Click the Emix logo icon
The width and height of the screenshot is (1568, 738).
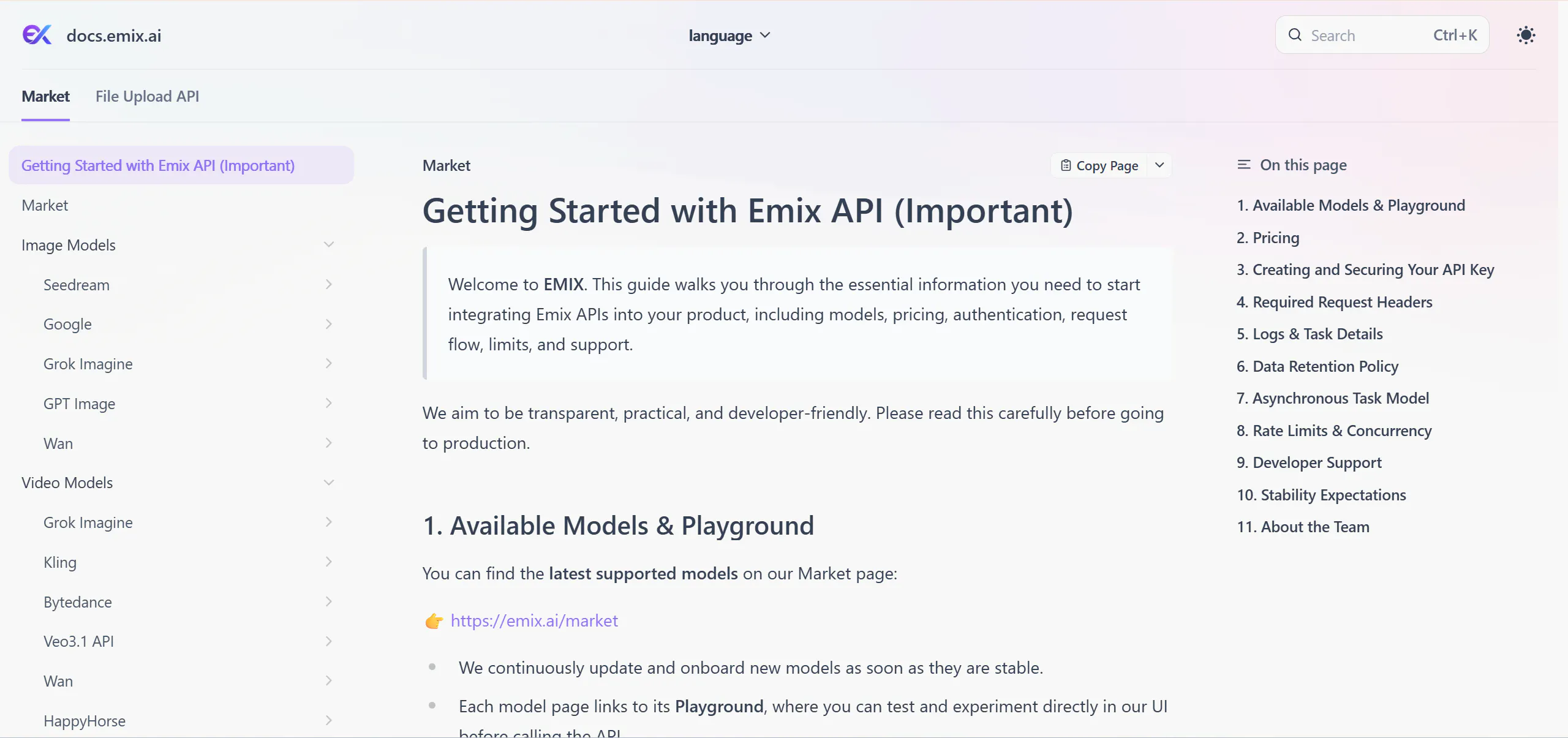point(37,35)
